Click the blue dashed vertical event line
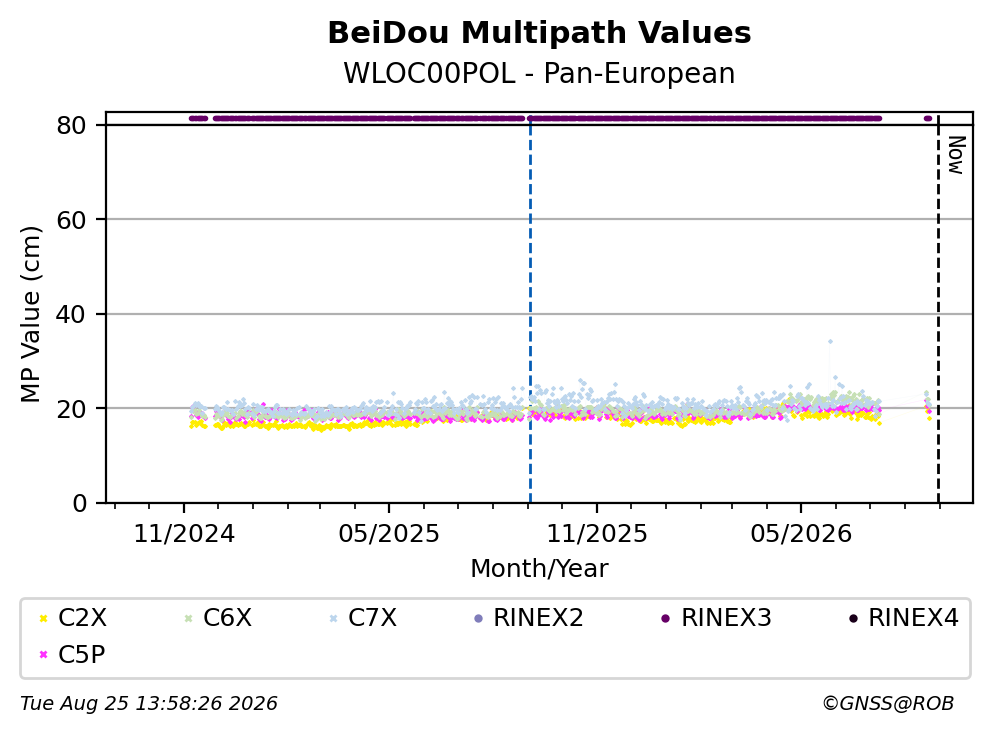993x734 pixels. pos(530,308)
